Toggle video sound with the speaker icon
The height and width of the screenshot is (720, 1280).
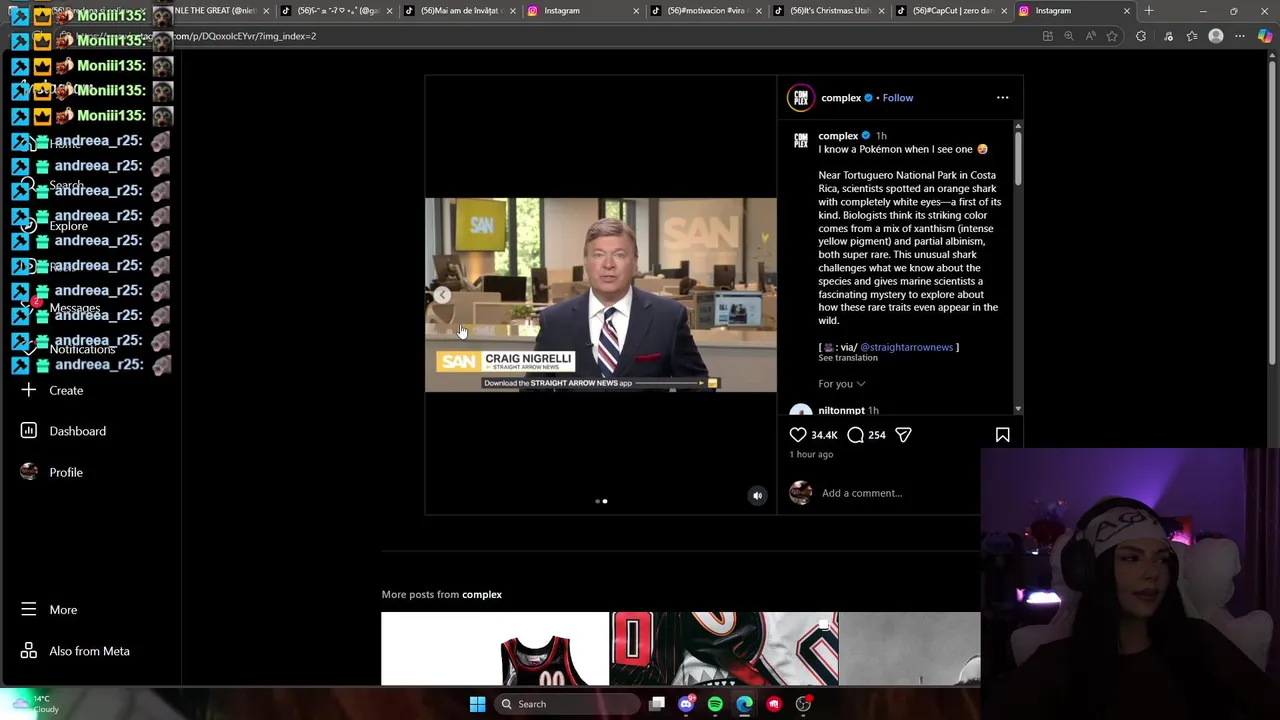(x=757, y=495)
